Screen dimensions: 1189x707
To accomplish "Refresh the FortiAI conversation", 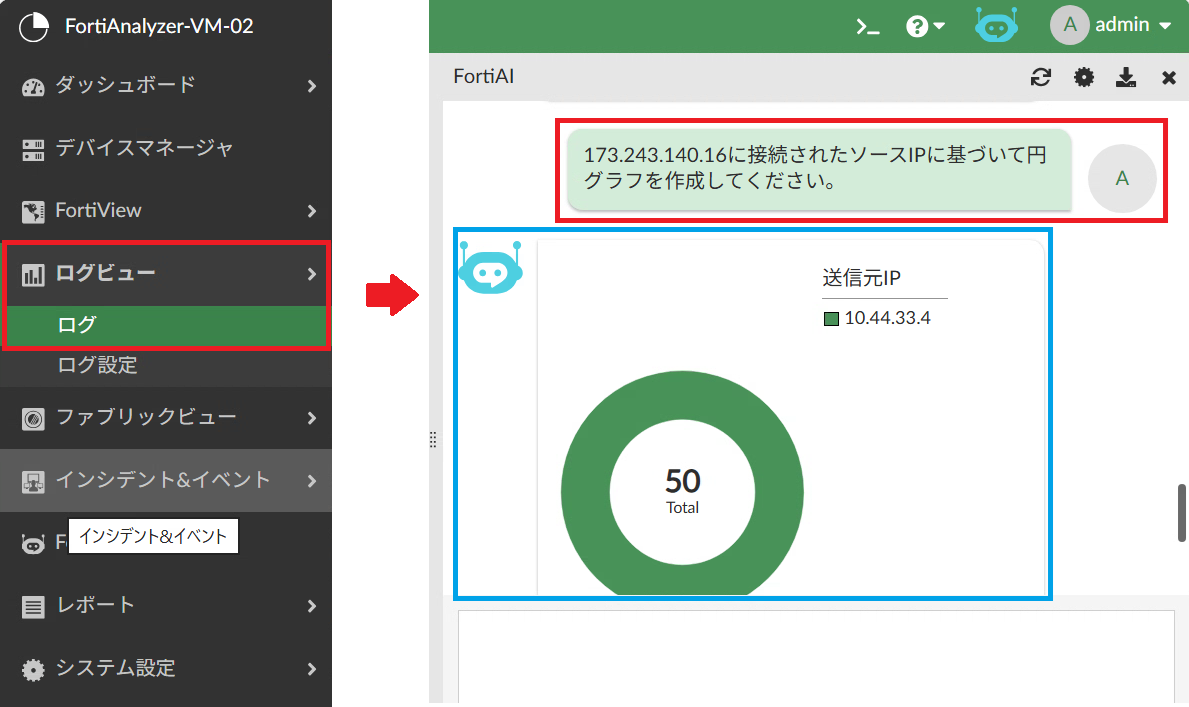I will pos(1041,78).
